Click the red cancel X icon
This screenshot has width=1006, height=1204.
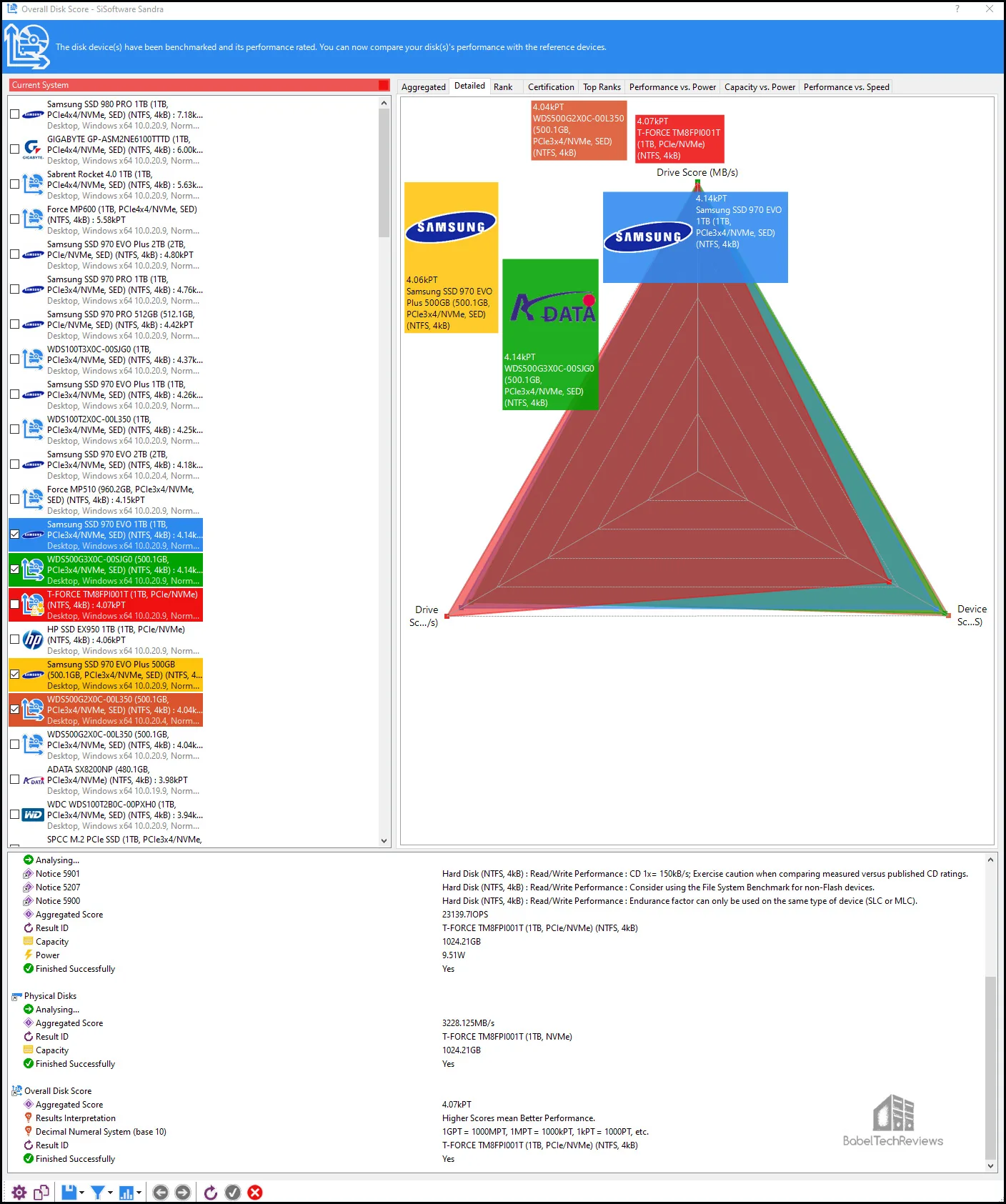[x=255, y=1192]
